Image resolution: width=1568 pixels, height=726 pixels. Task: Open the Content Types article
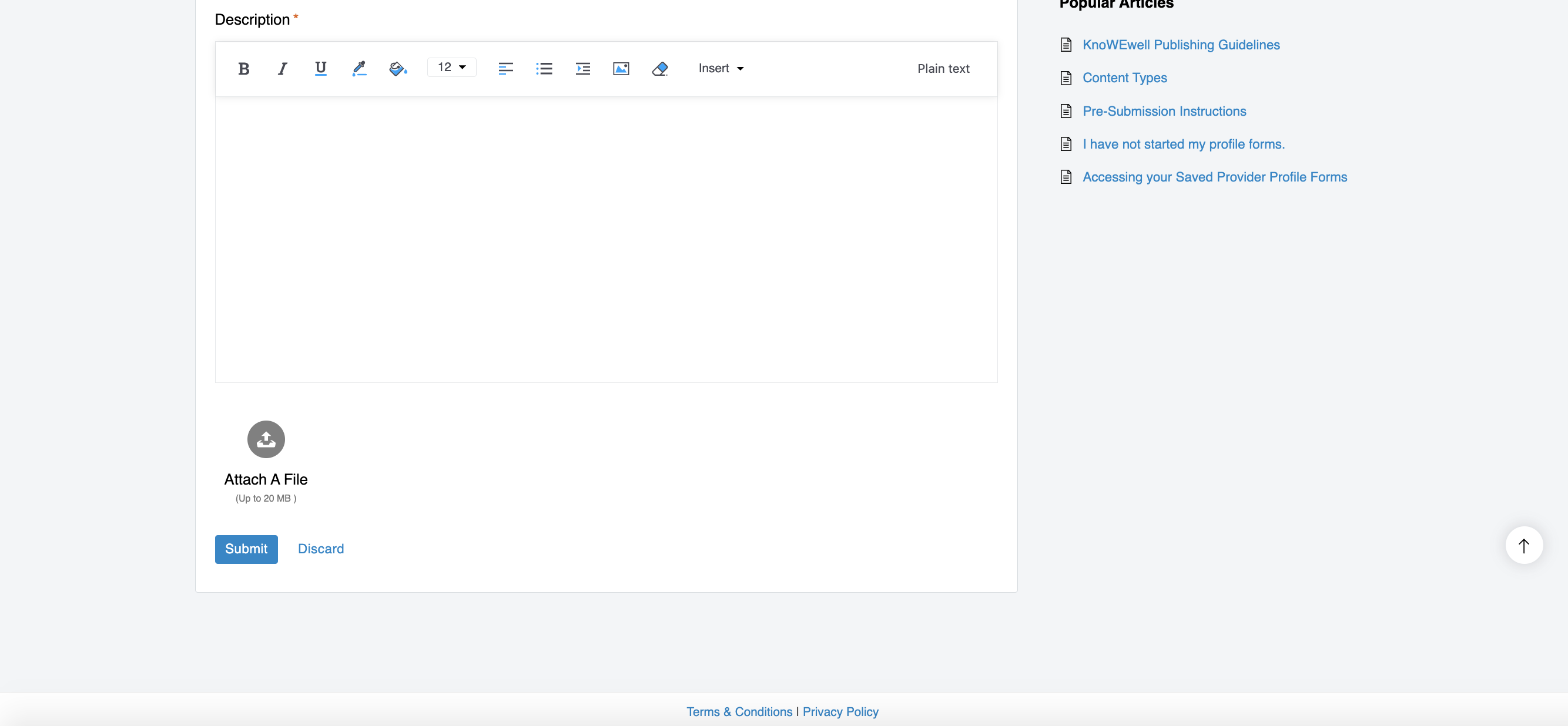[1124, 78]
